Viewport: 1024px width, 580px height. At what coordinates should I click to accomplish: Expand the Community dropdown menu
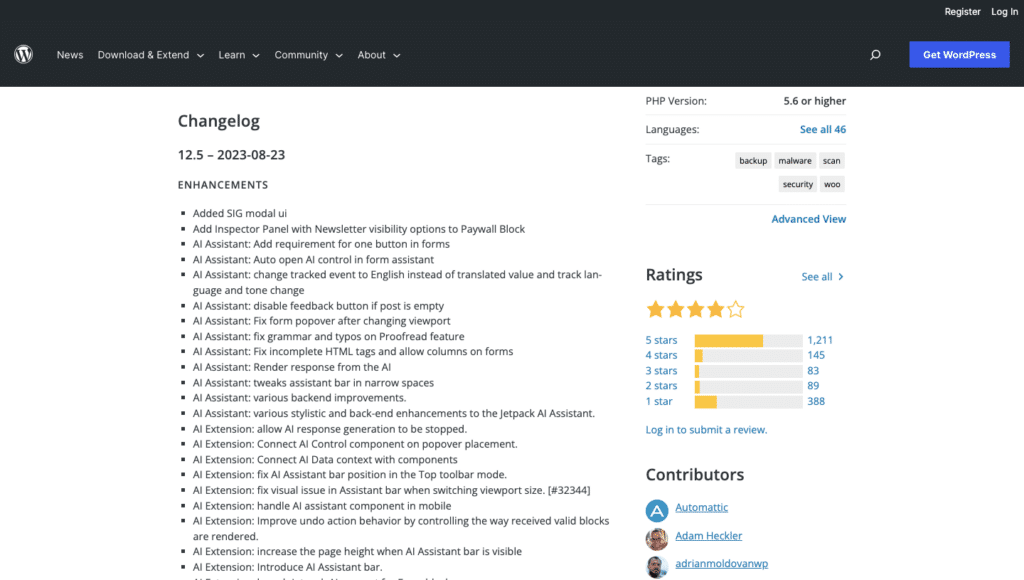308,55
